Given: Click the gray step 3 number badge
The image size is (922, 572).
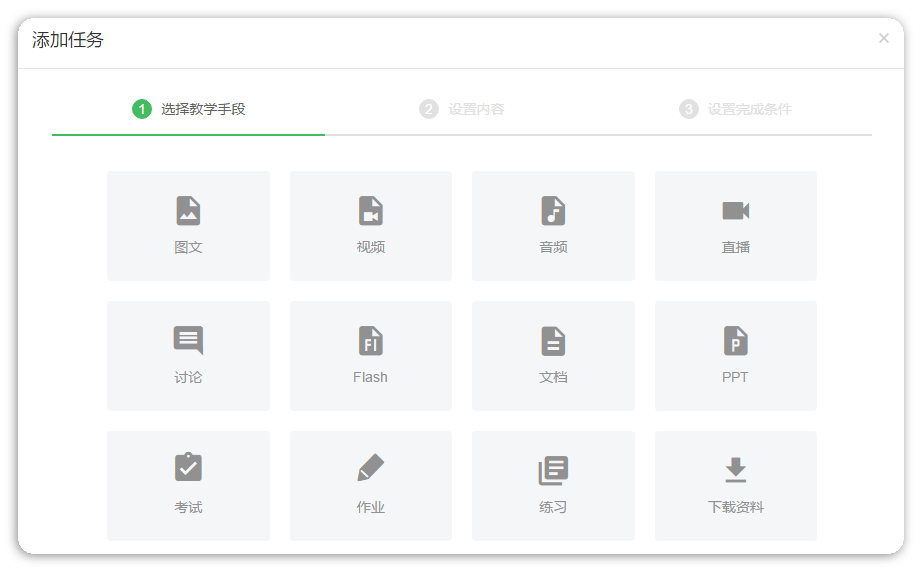Looking at the screenshot, I should pos(689,109).
